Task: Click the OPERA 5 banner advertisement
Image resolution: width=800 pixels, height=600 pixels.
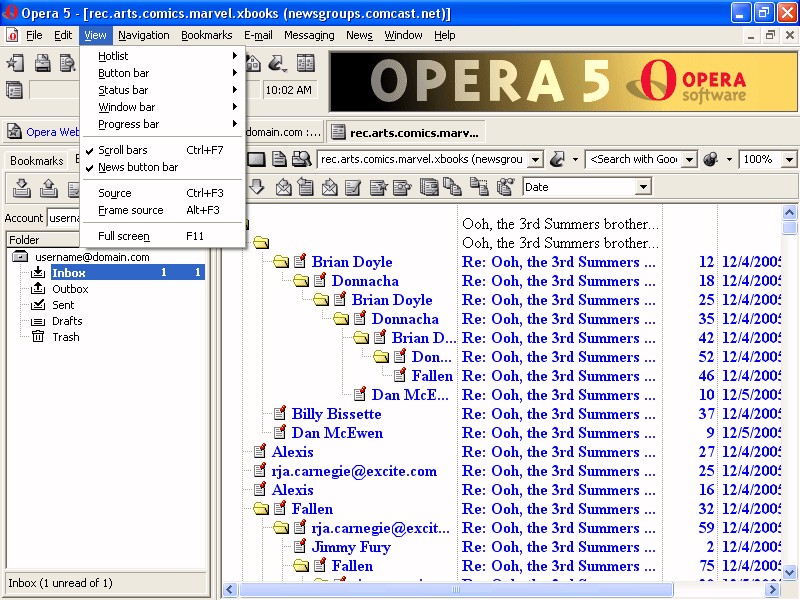Action: (x=563, y=82)
